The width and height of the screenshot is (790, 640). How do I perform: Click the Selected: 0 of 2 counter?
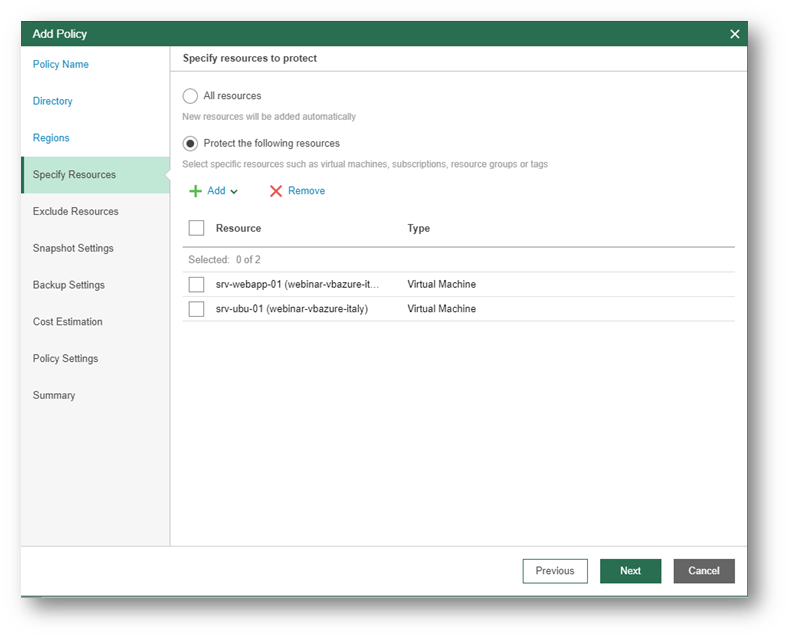224,260
